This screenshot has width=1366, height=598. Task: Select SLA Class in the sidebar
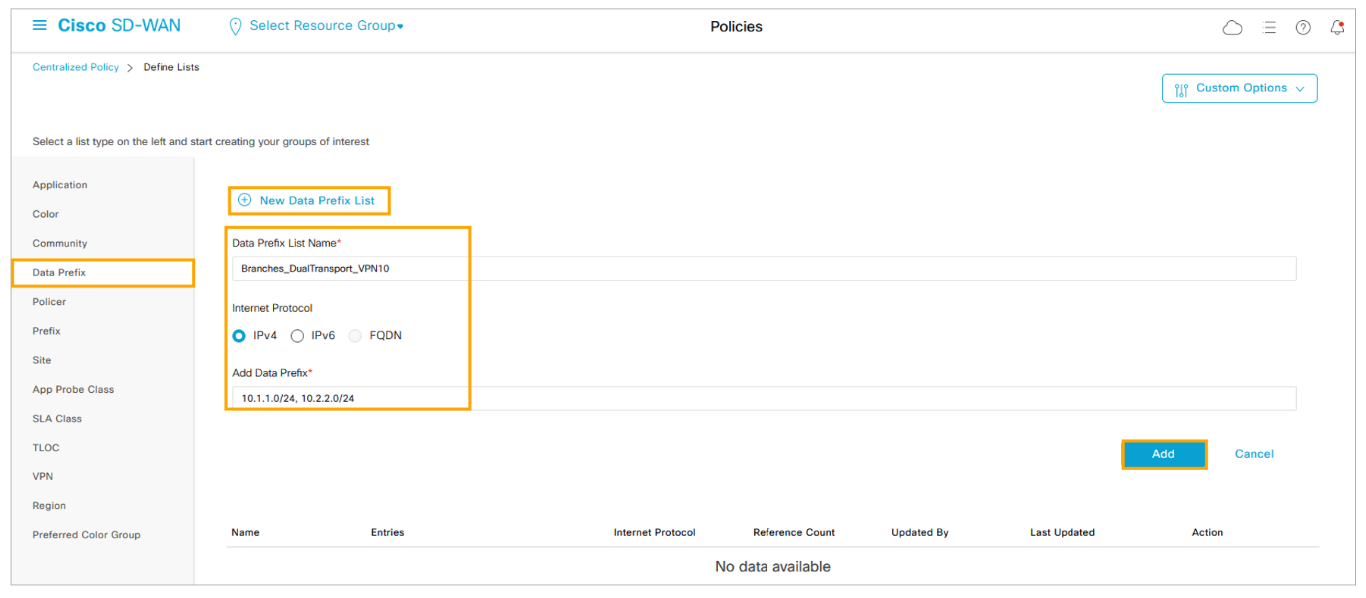(x=57, y=418)
